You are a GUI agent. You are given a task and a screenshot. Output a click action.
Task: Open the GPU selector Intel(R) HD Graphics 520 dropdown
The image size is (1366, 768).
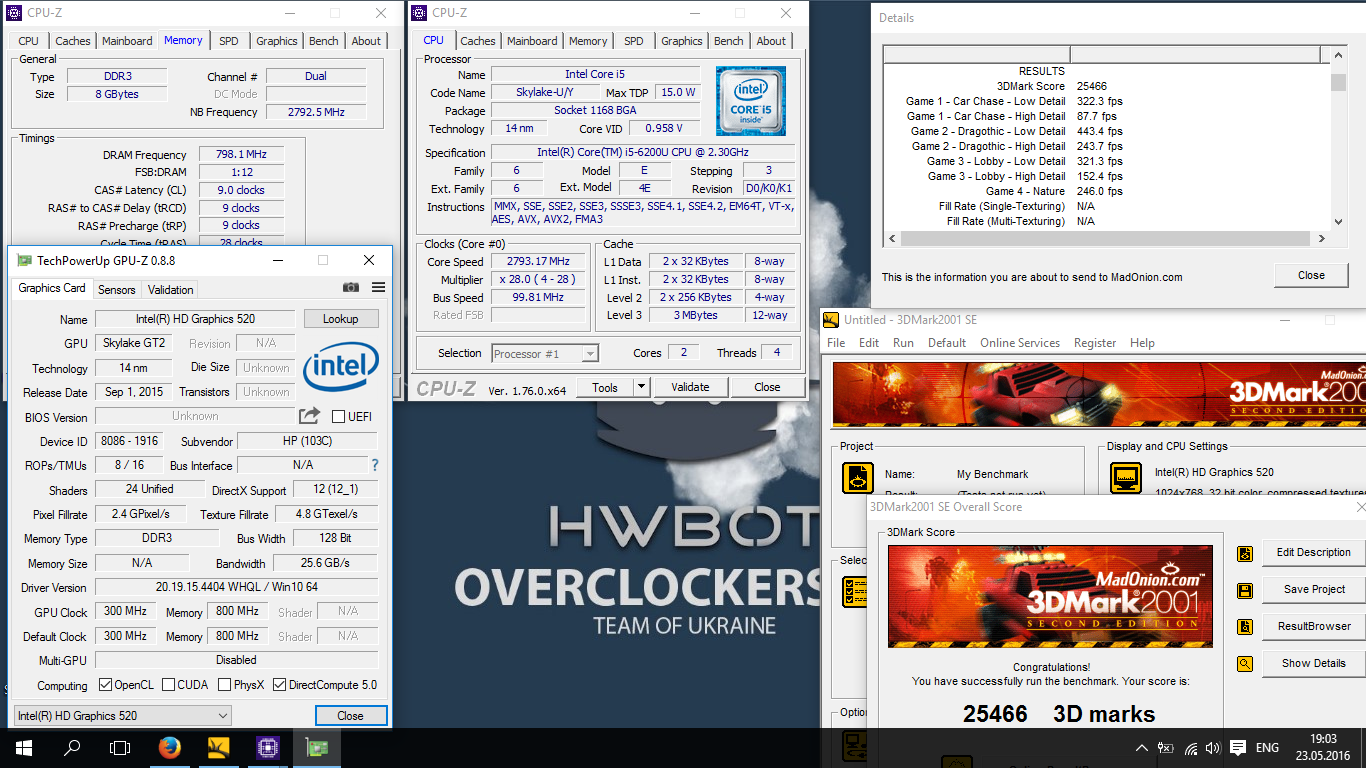[x=123, y=715]
